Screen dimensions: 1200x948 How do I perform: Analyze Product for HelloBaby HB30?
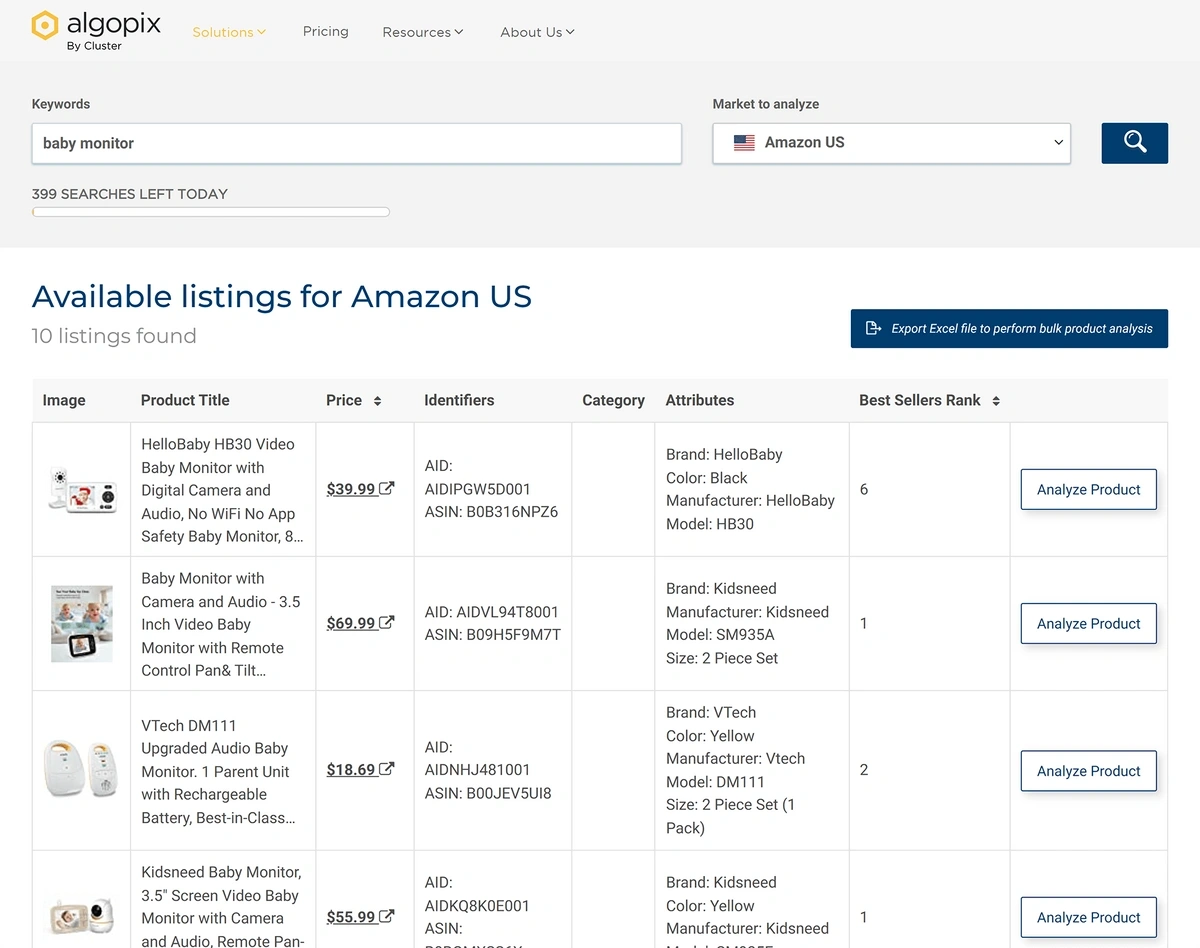[x=1088, y=490]
